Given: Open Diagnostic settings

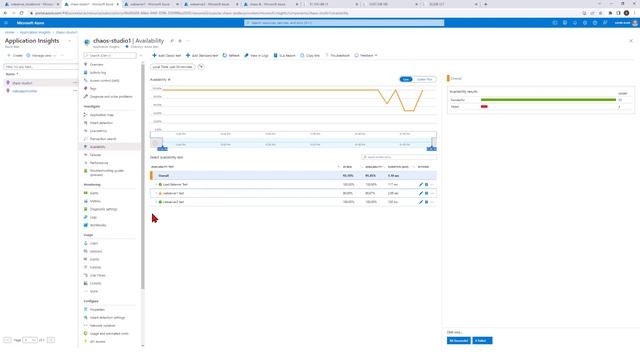Looking at the screenshot, I should pos(103,209).
